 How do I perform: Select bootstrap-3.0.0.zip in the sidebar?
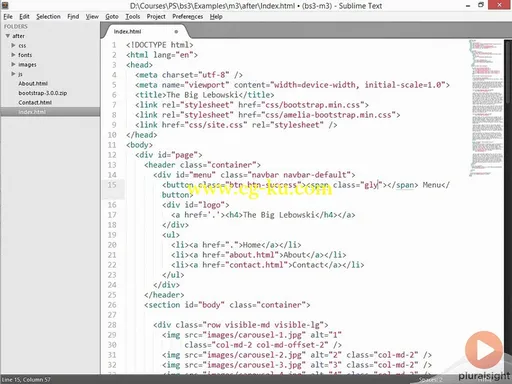click(x=43, y=93)
